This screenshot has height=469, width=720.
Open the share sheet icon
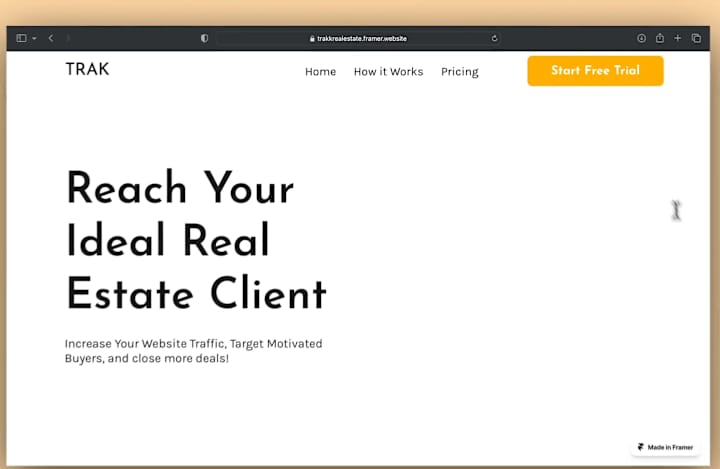[x=660, y=38]
